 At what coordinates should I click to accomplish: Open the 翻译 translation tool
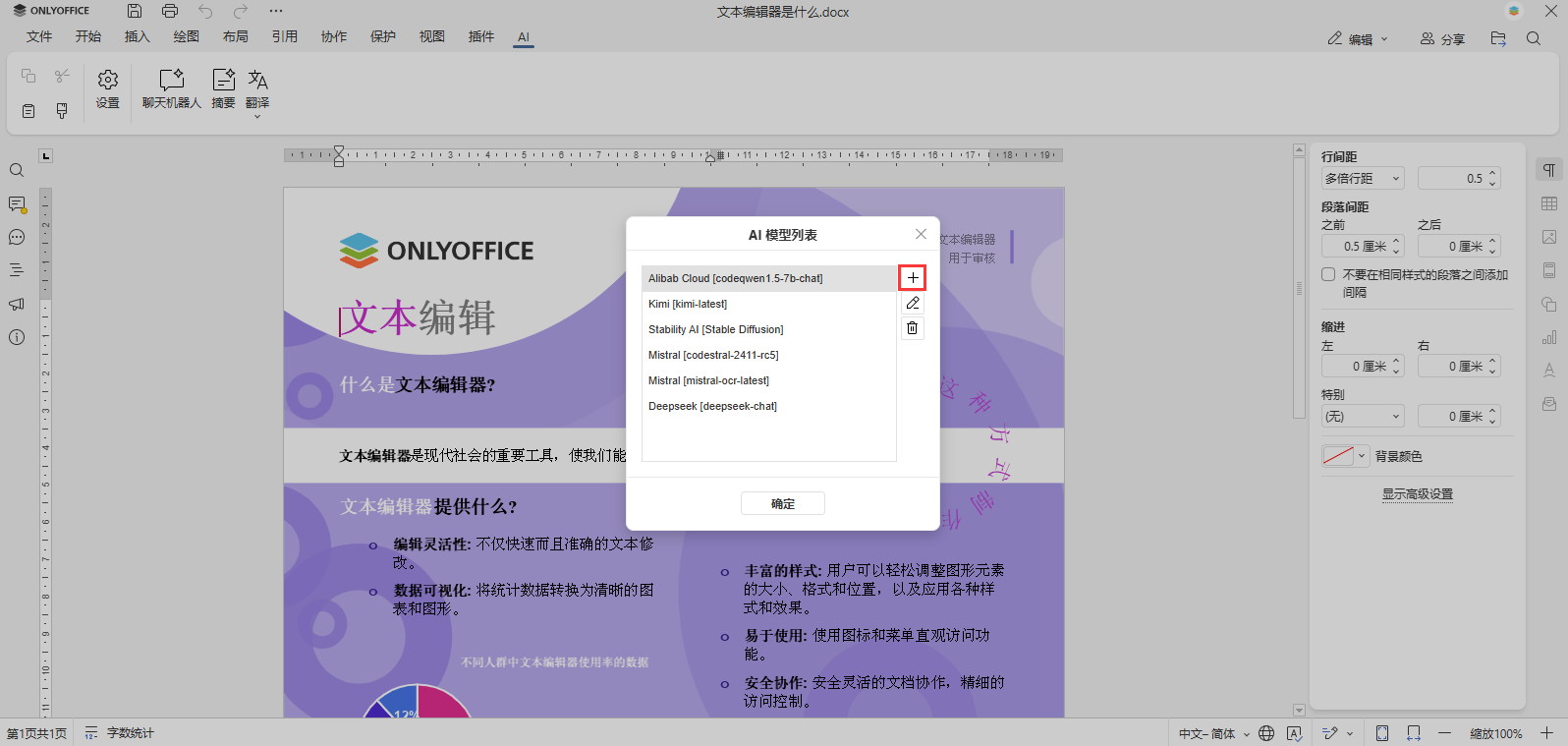tap(258, 86)
